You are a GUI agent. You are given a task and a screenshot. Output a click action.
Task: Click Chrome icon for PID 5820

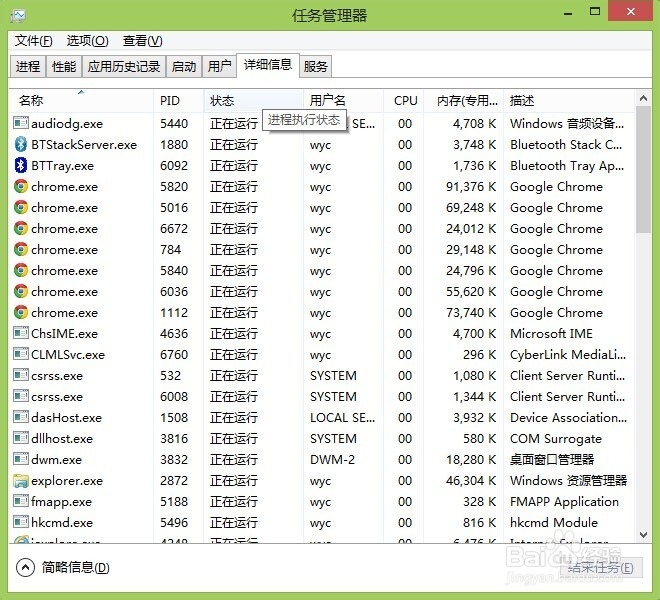pos(21,186)
